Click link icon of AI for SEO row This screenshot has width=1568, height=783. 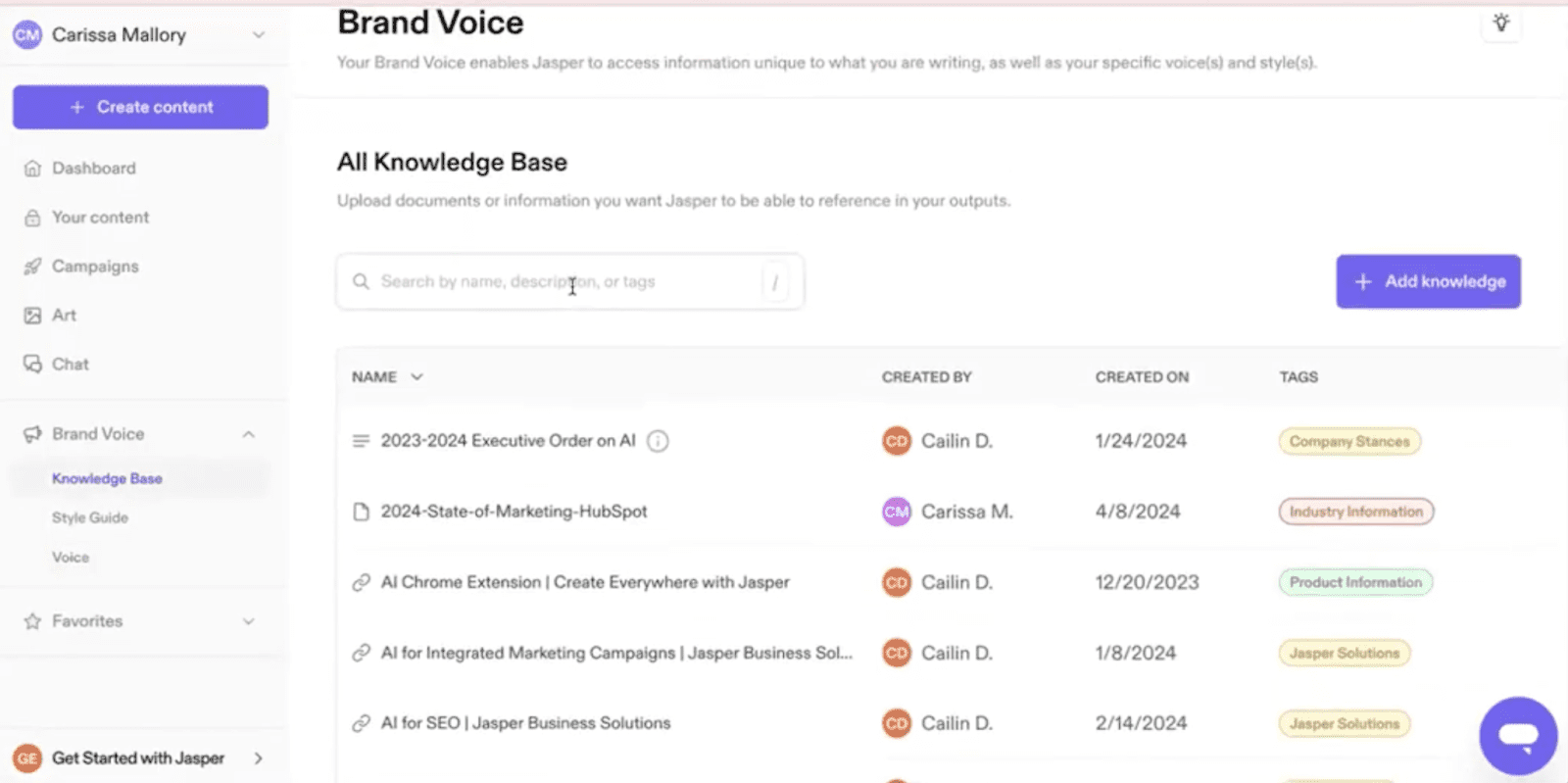(361, 723)
